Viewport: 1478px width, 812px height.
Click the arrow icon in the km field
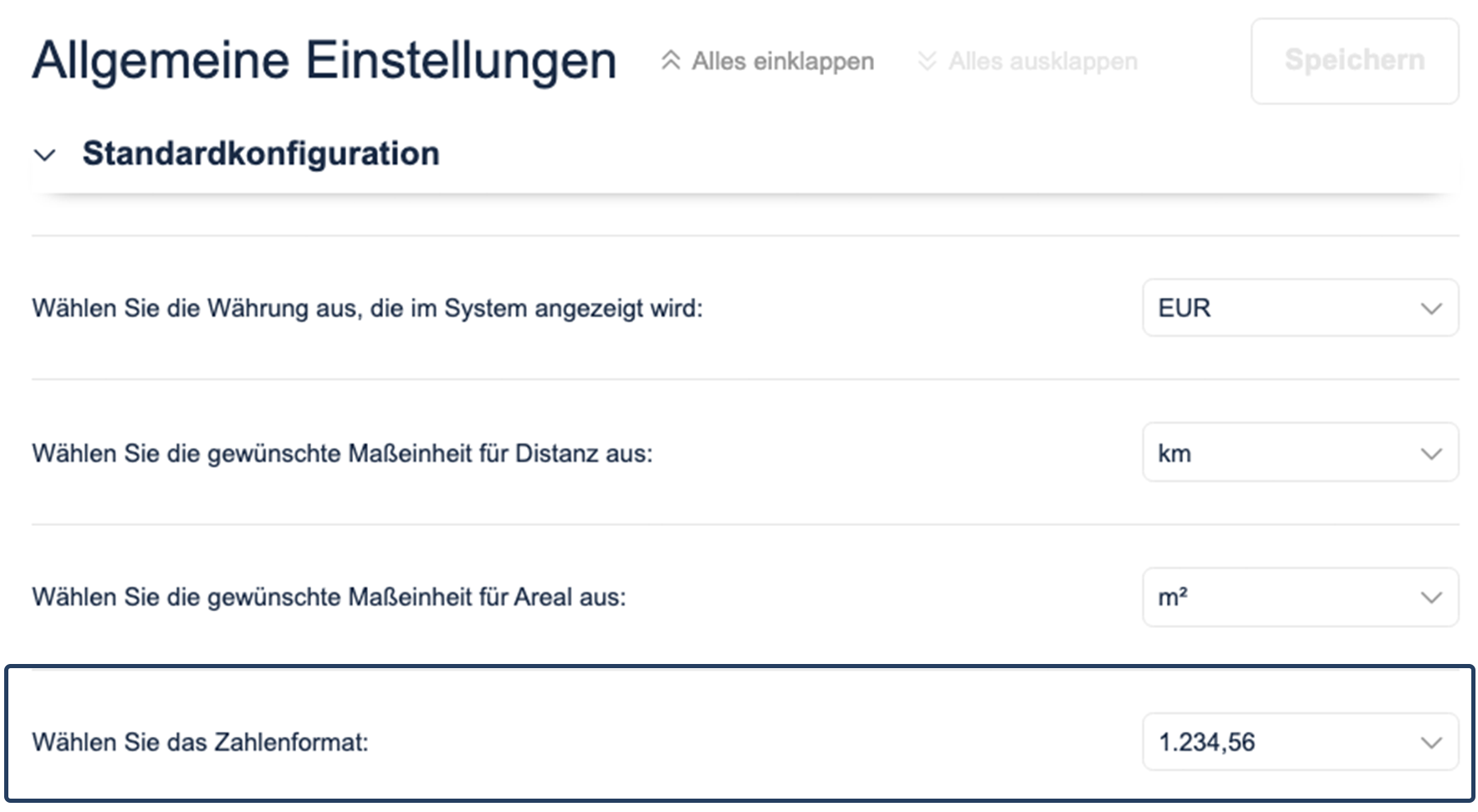[1431, 454]
